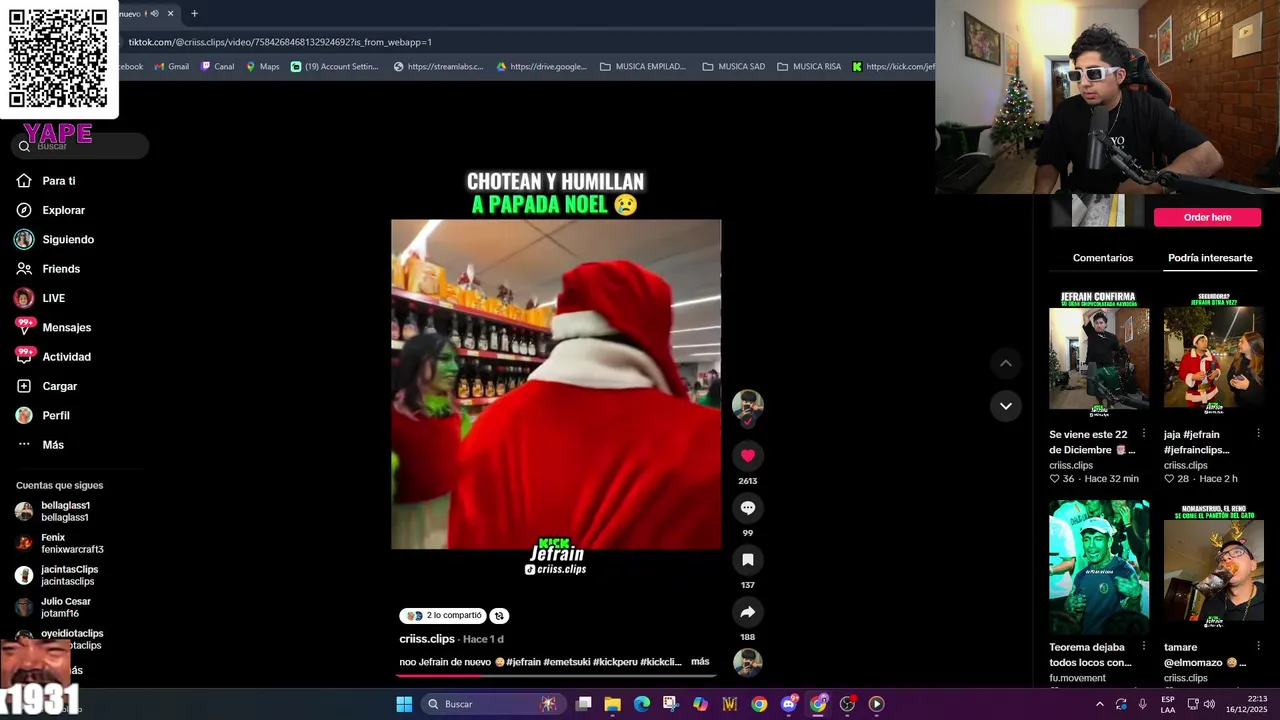The image size is (1280, 720).
Task: Click Cargar to upload a video
Action: [47, 386]
